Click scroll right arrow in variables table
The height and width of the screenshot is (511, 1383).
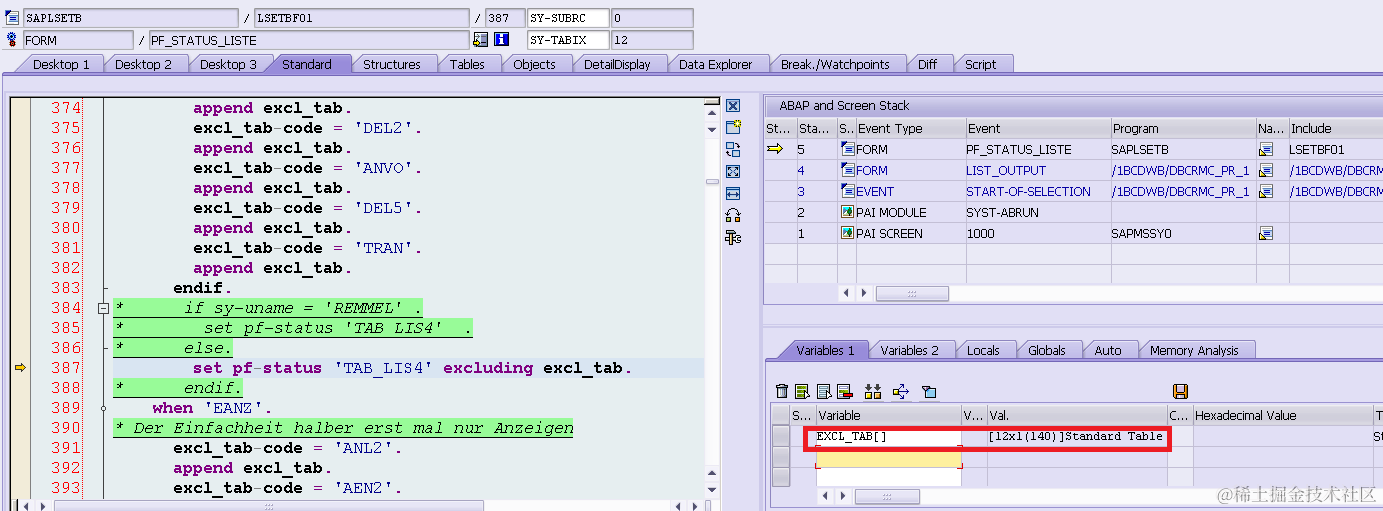click(845, 496)
